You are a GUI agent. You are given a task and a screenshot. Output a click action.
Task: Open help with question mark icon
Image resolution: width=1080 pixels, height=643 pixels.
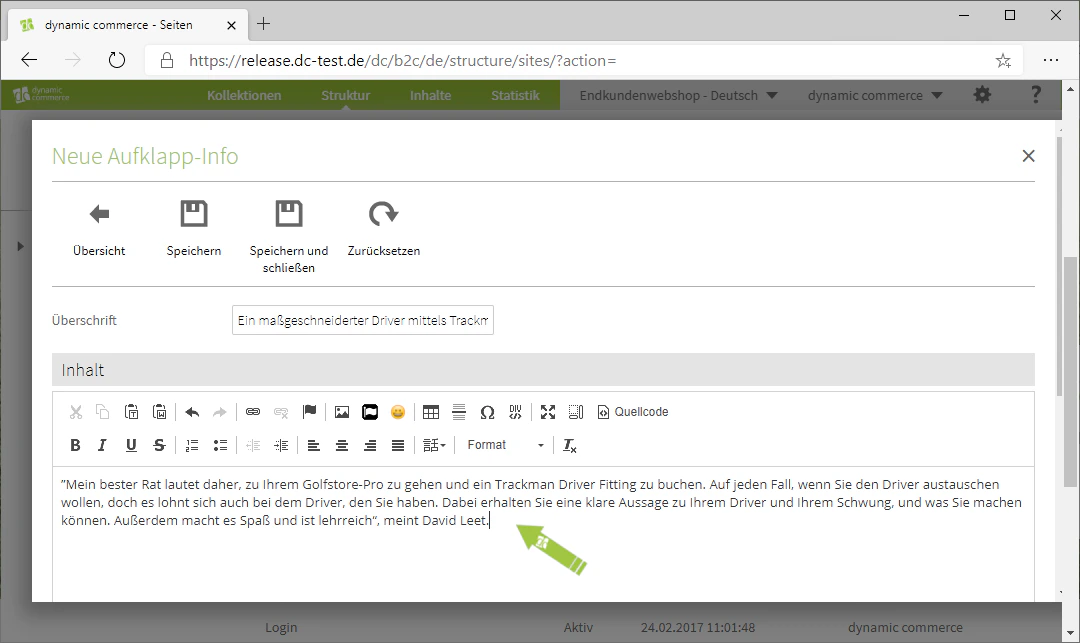(x=1035, y=94)
